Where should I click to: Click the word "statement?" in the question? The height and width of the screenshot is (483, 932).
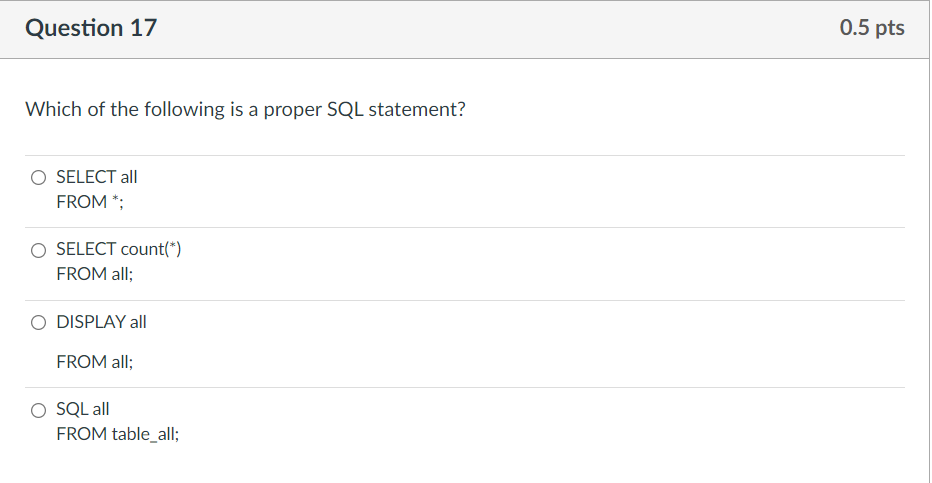coord(417,109)
